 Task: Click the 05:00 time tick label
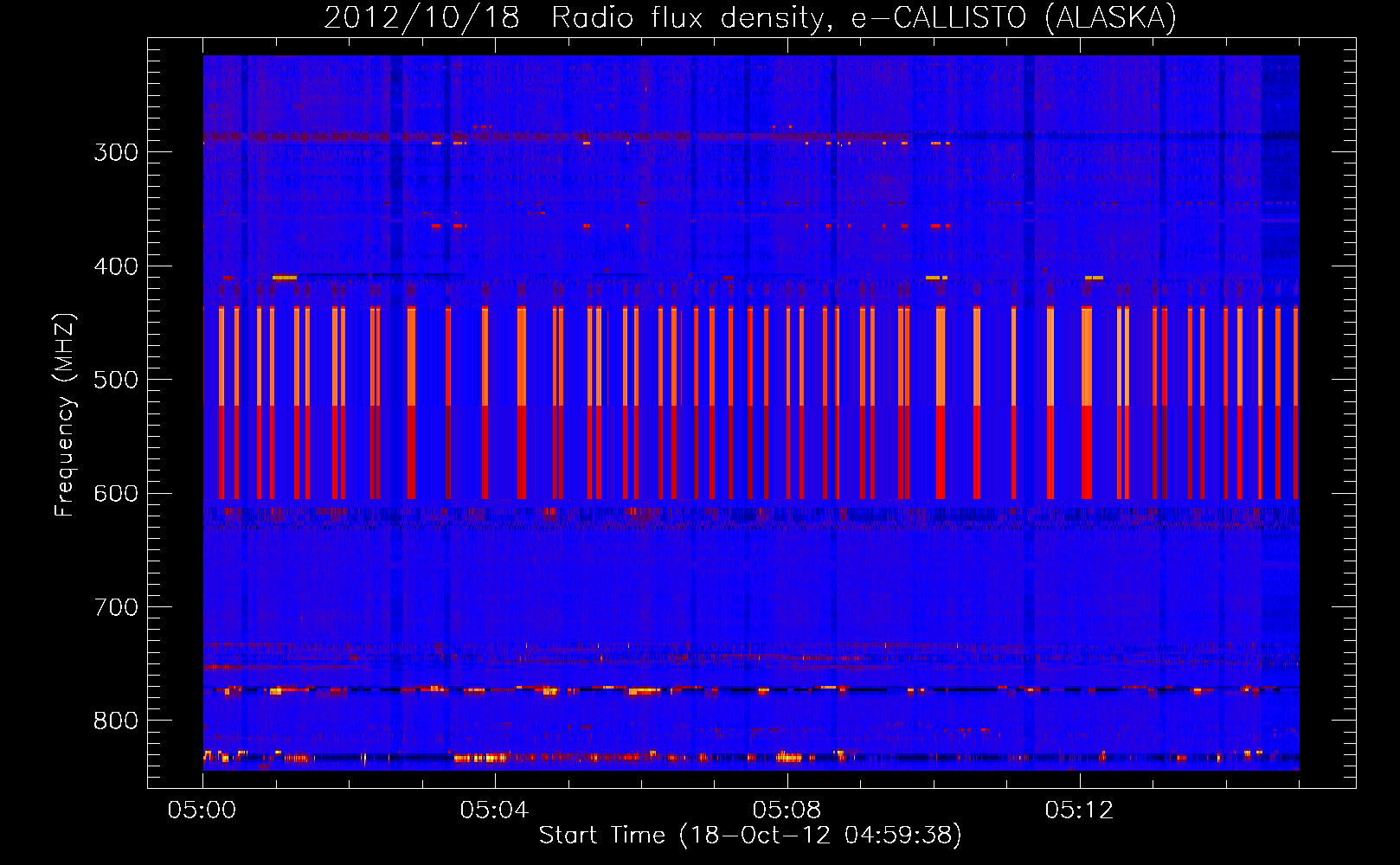[x=202, y=811]
